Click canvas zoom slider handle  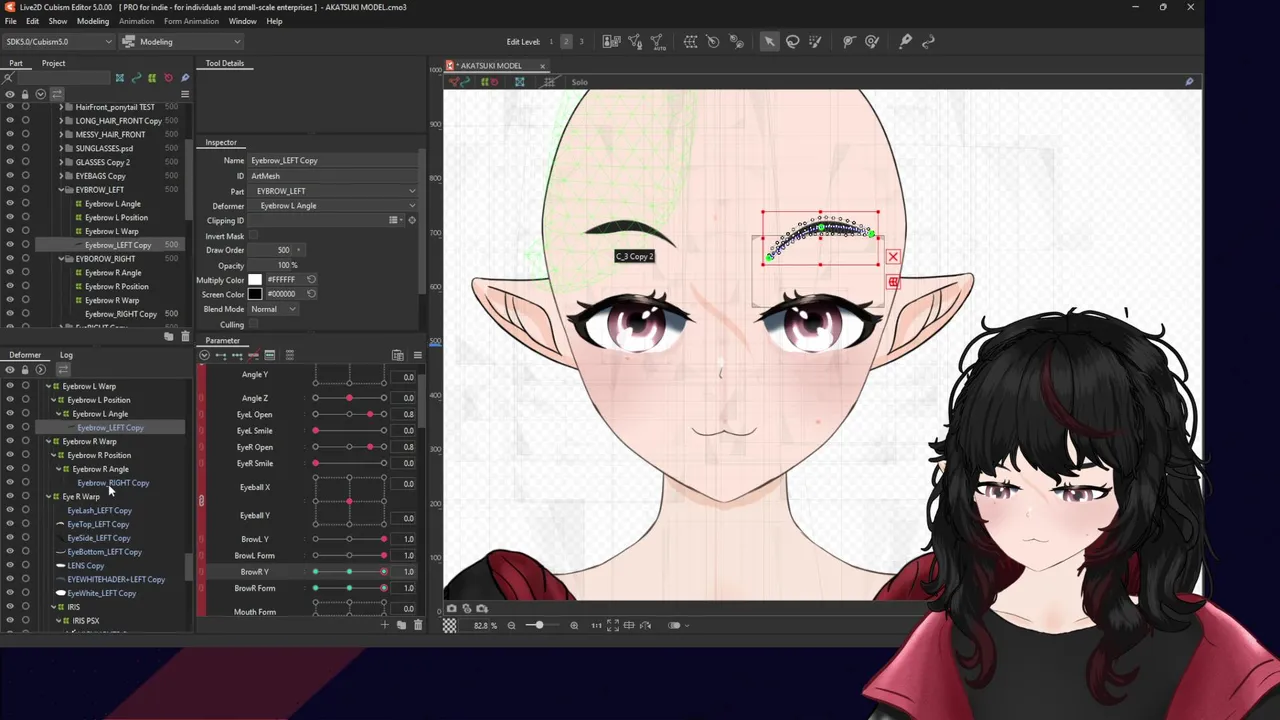(539, 625)
